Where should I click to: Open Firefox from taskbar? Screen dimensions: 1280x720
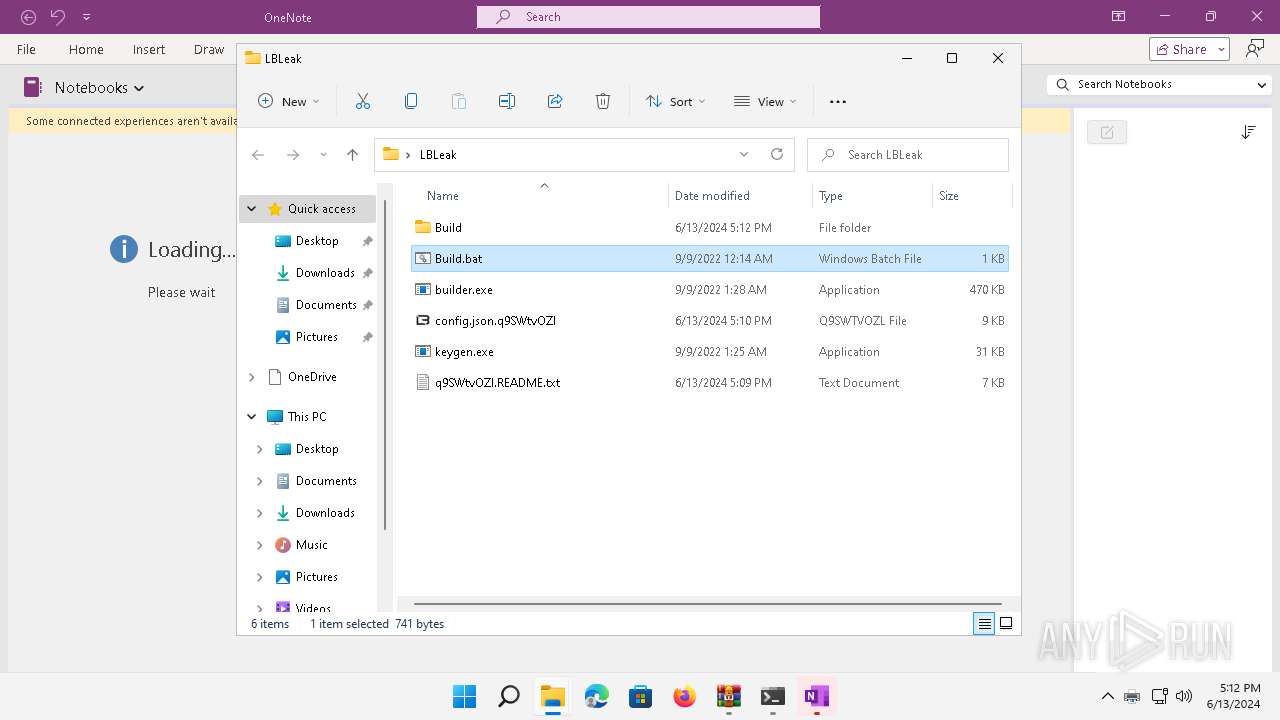[685, 696]
